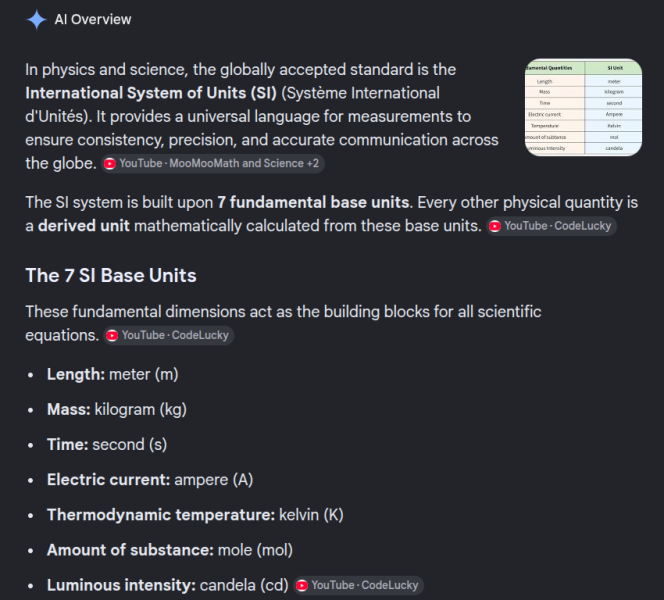Click YouTube icon beside MooMooMath and Science

point(110,164)
